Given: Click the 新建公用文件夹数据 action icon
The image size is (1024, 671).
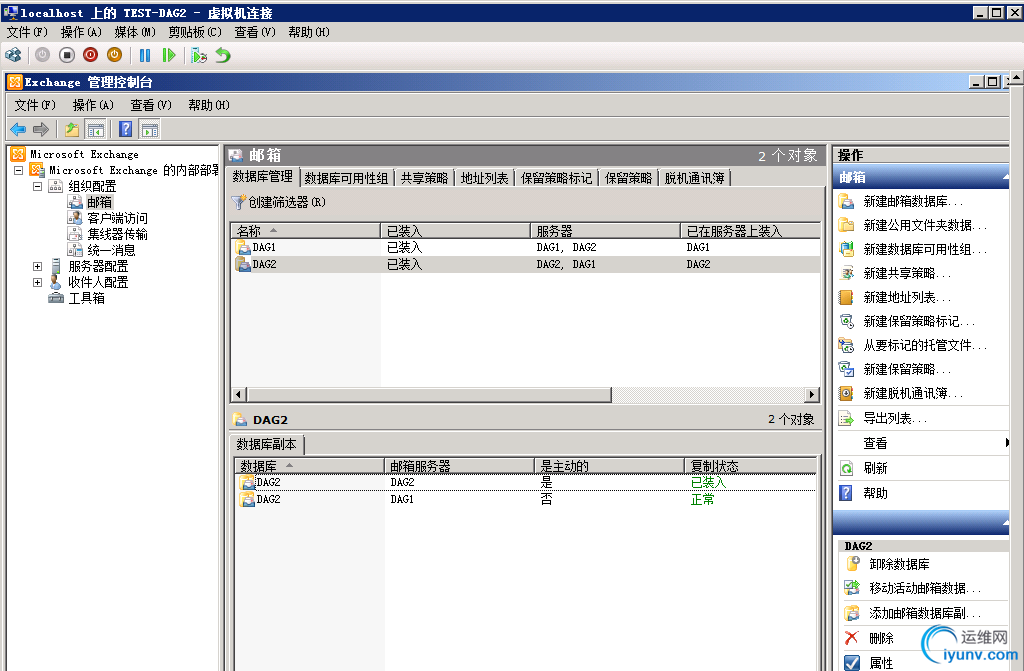Looking at the screenshot, I should [846, 225].
